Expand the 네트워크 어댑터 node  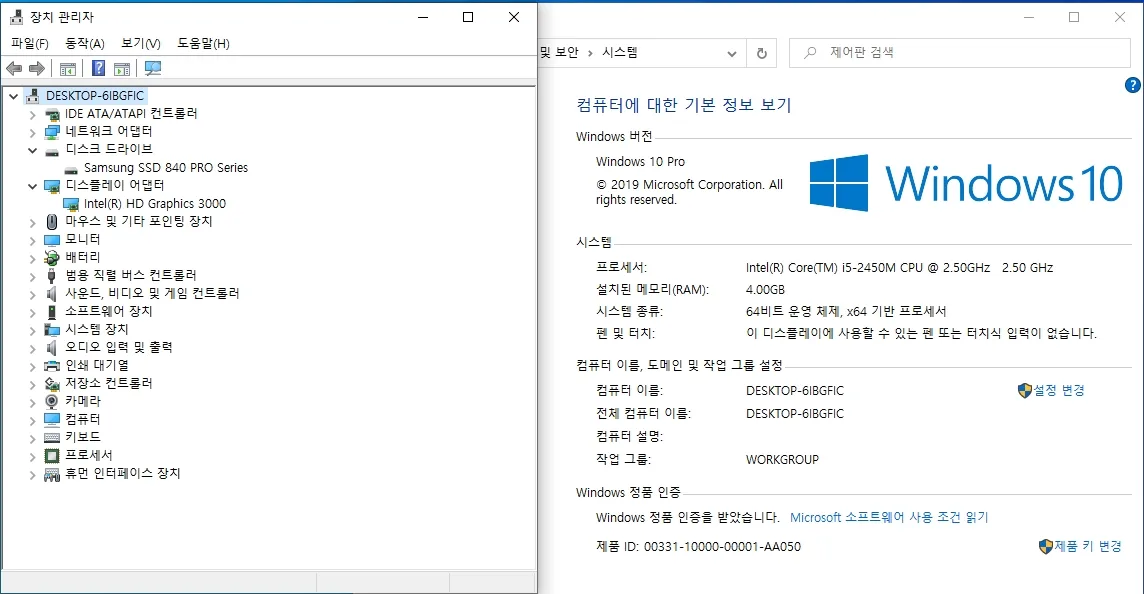click(x=32, y=133)
